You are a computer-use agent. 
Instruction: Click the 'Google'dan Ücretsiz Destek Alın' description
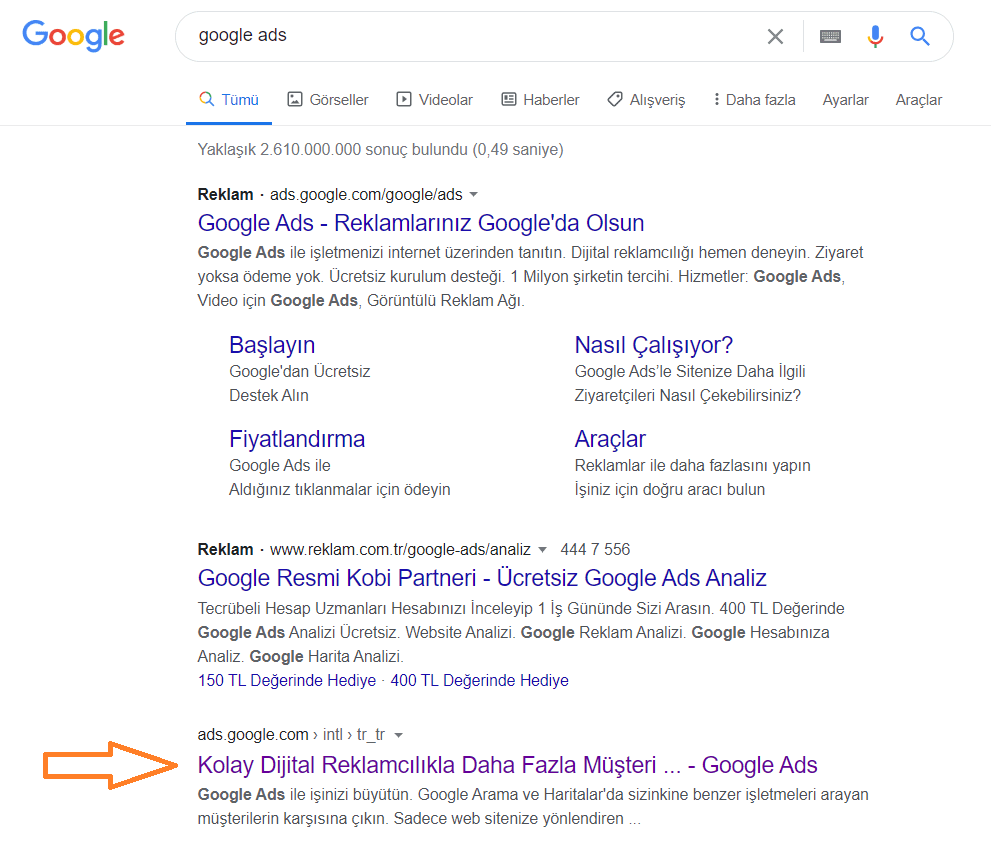[x=300, y=384]
